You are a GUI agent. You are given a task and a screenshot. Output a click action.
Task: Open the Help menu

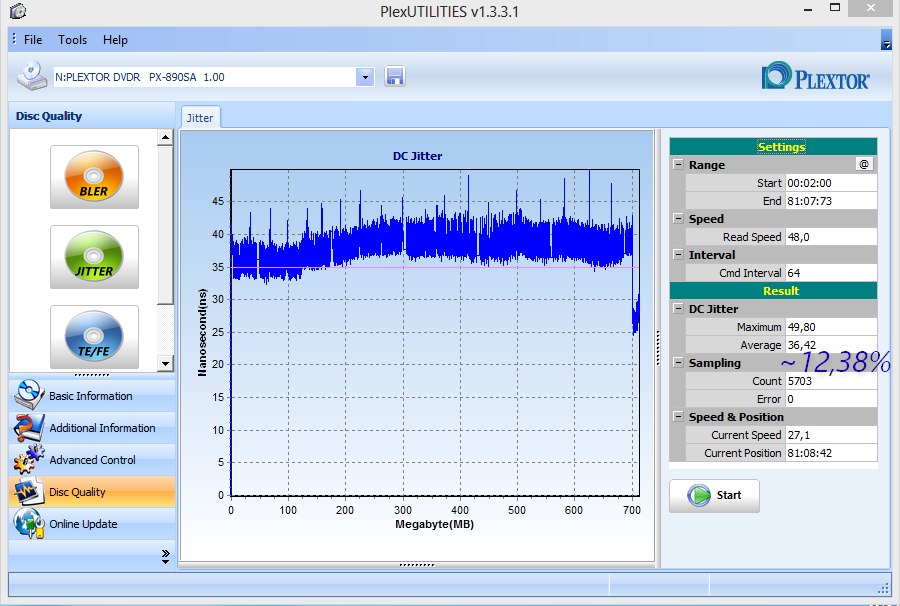115,40
